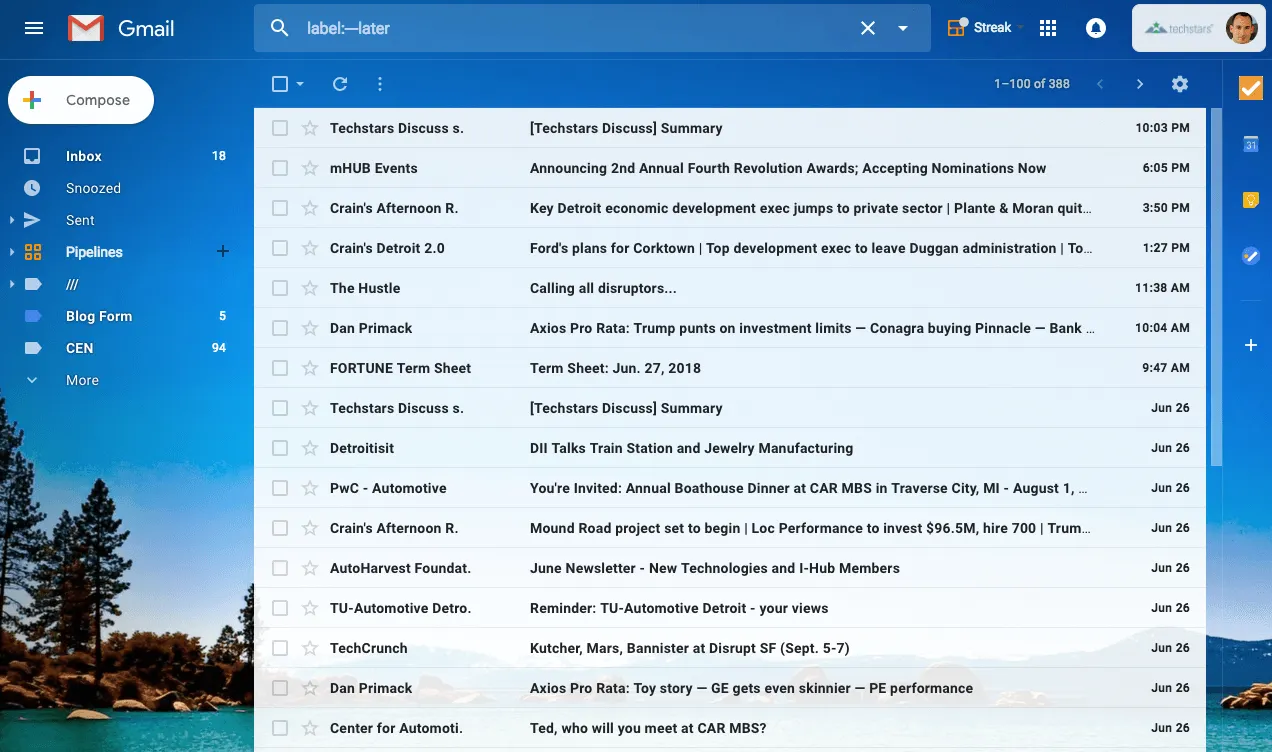Open Google Keep from the side panel
Screen dimensions: 1272x752
pyautogui.click(x=1251, y=200)
